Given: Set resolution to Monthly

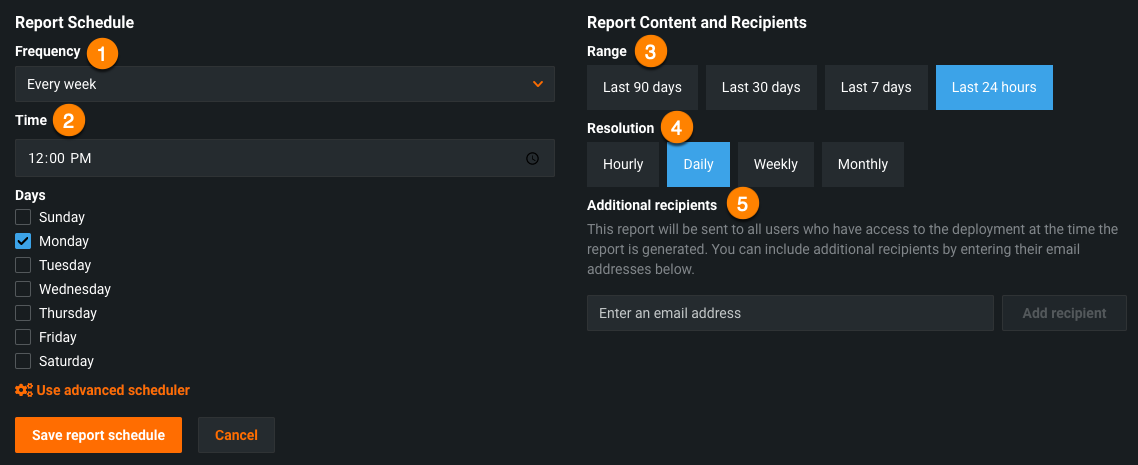Looking at the screenshot, I should [x=862, y=164].
